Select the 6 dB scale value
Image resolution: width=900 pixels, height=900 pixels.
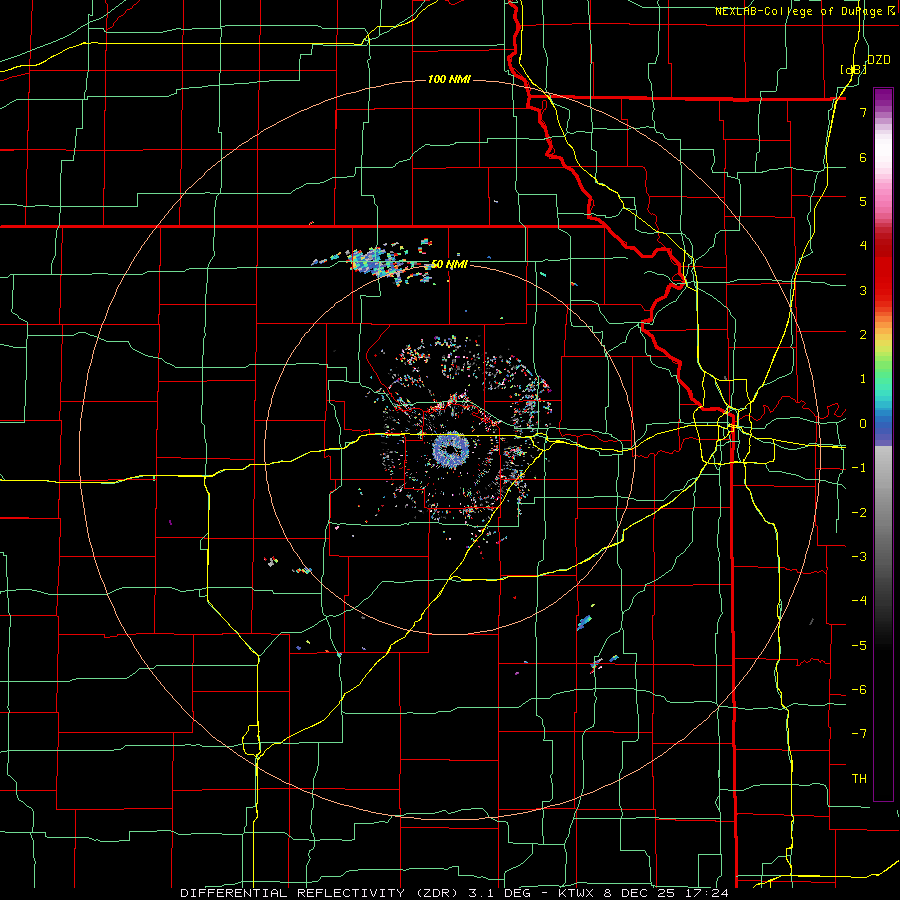863,157
